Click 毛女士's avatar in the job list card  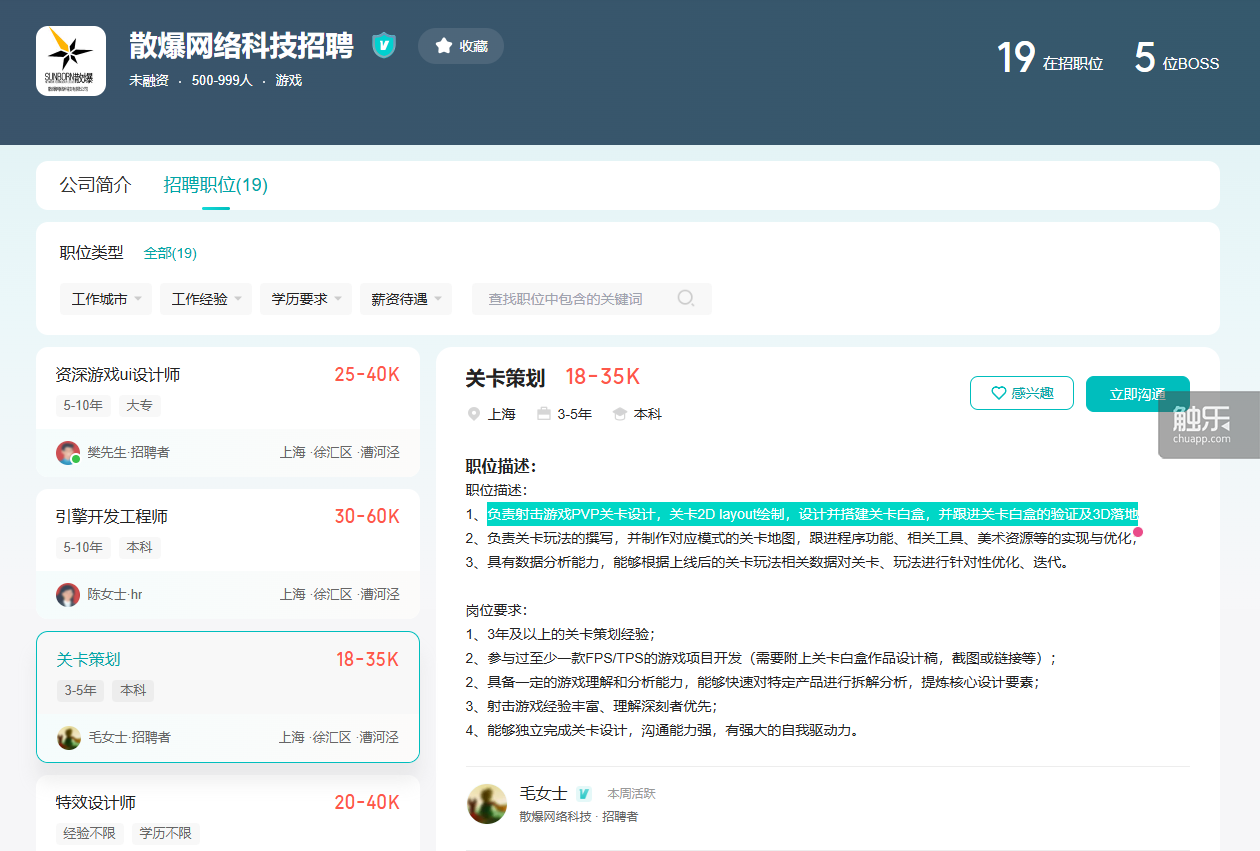click(69, 737)
